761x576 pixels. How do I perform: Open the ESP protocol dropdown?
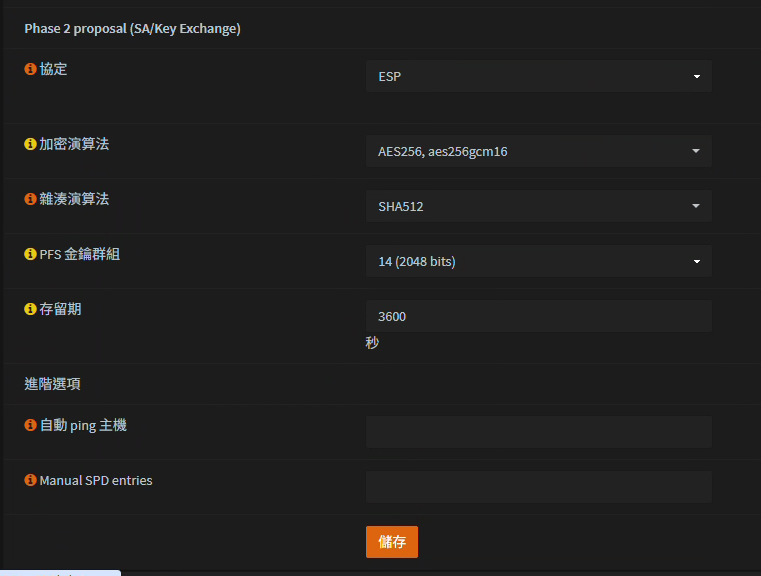(539, 76)
